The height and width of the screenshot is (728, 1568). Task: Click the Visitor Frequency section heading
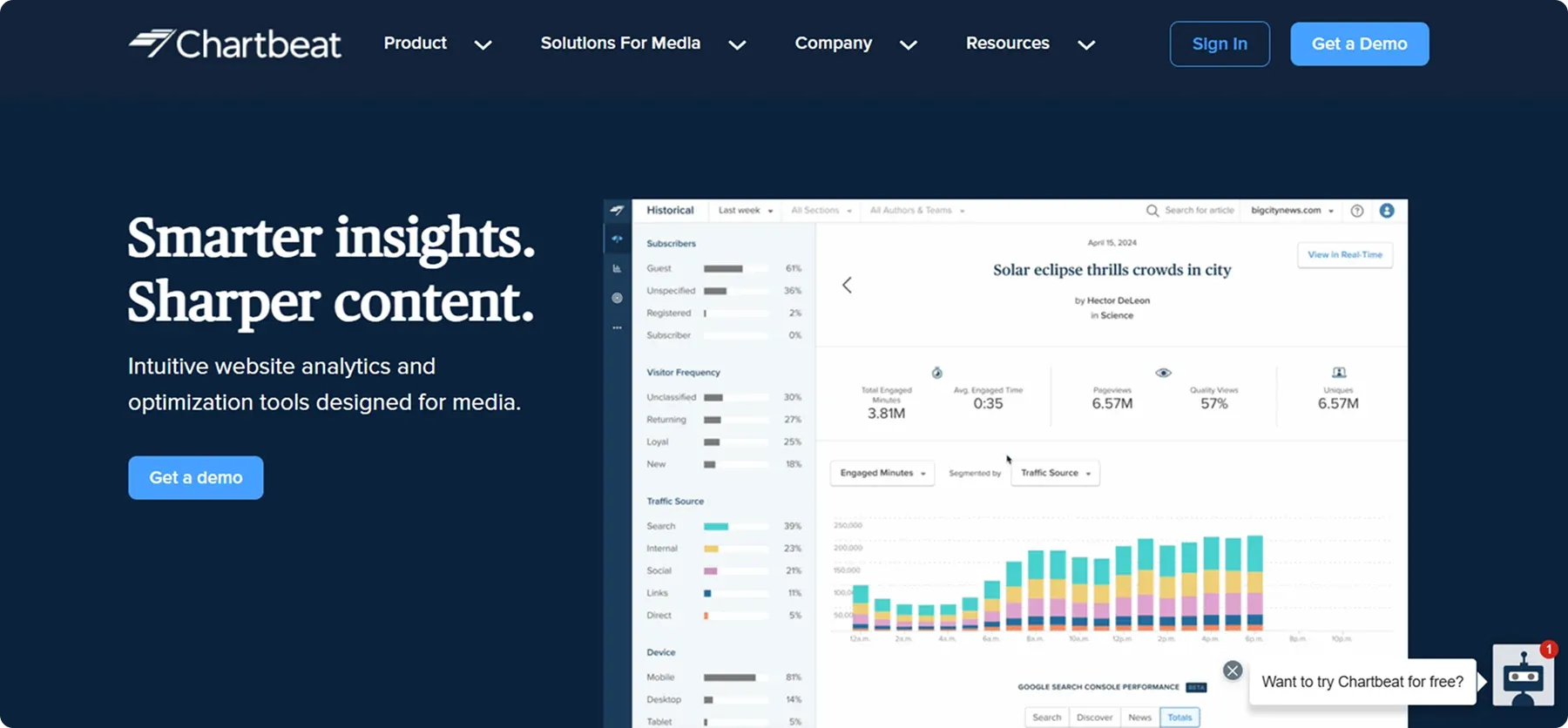tap(683, 373)
